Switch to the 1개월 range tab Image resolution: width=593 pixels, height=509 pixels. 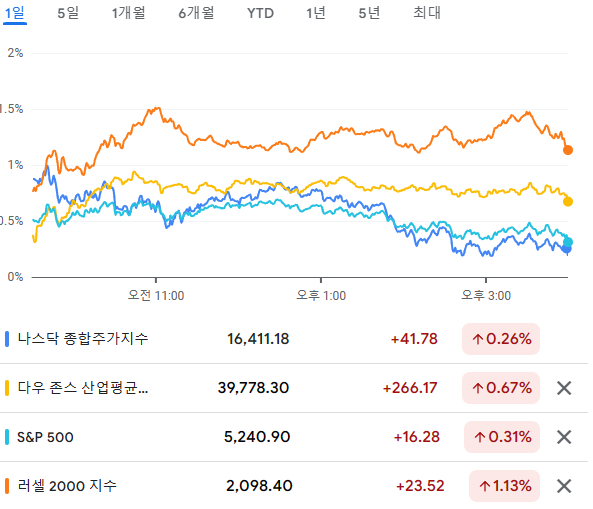tap(129, 13)
